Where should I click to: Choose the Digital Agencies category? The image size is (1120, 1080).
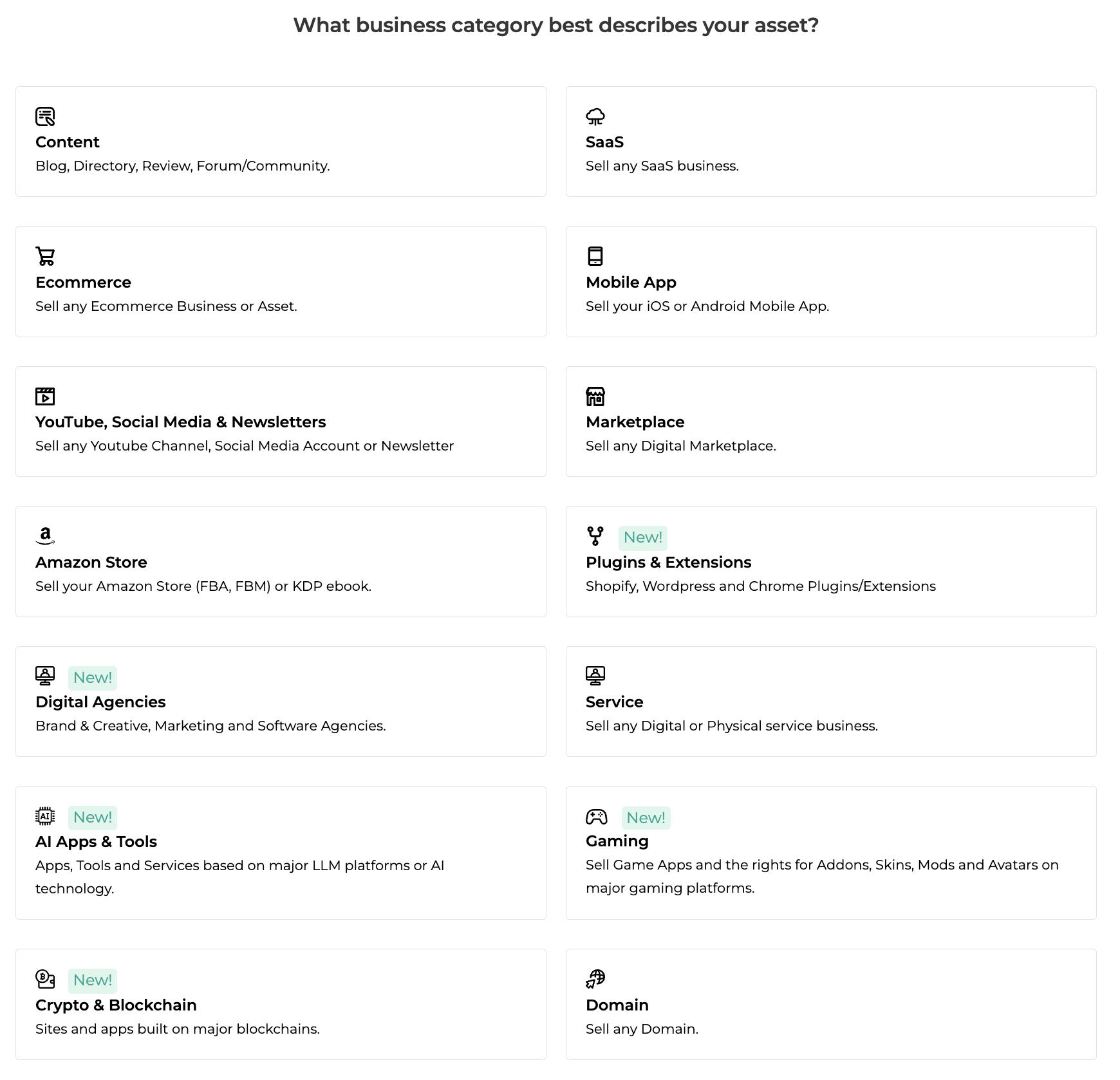click(x=100, y=702)
